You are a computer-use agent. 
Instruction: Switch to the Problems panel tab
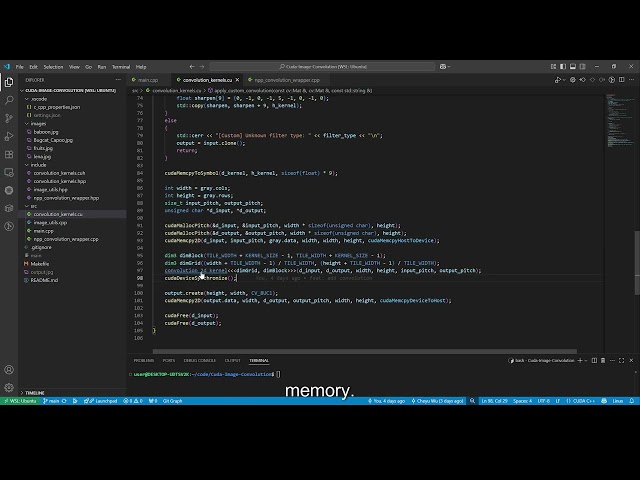point(144,360)
